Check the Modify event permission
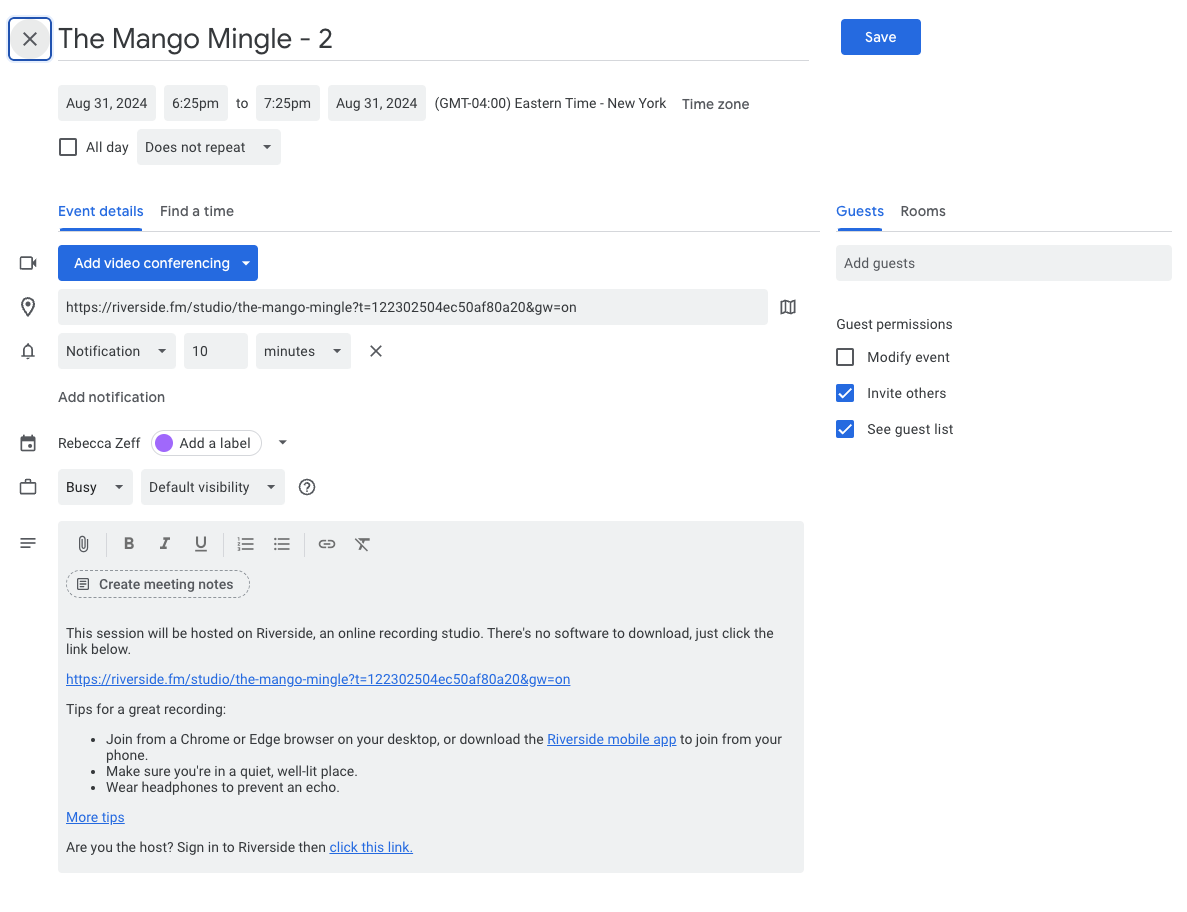The width and height of the screenshot is (1187, 912). [845, 357]
